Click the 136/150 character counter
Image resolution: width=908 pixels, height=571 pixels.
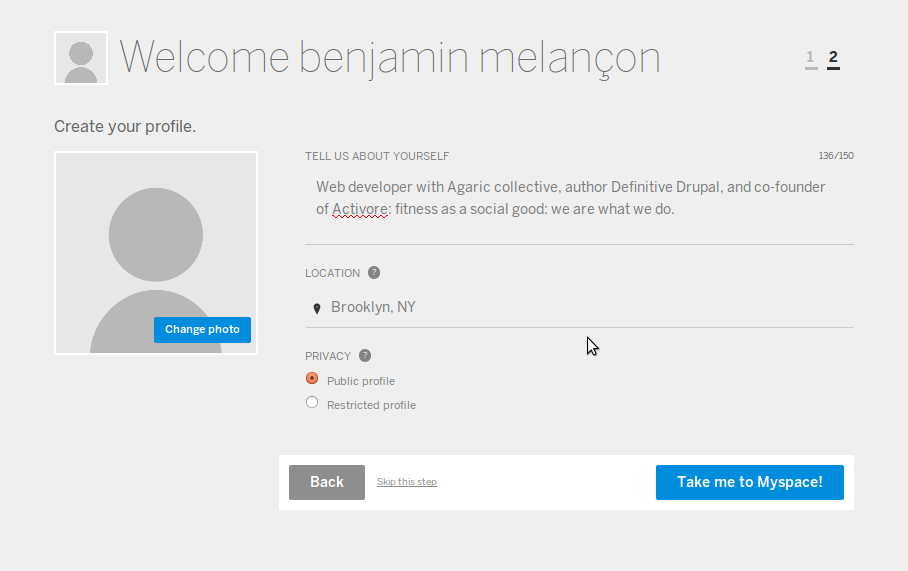click(836, 156)
